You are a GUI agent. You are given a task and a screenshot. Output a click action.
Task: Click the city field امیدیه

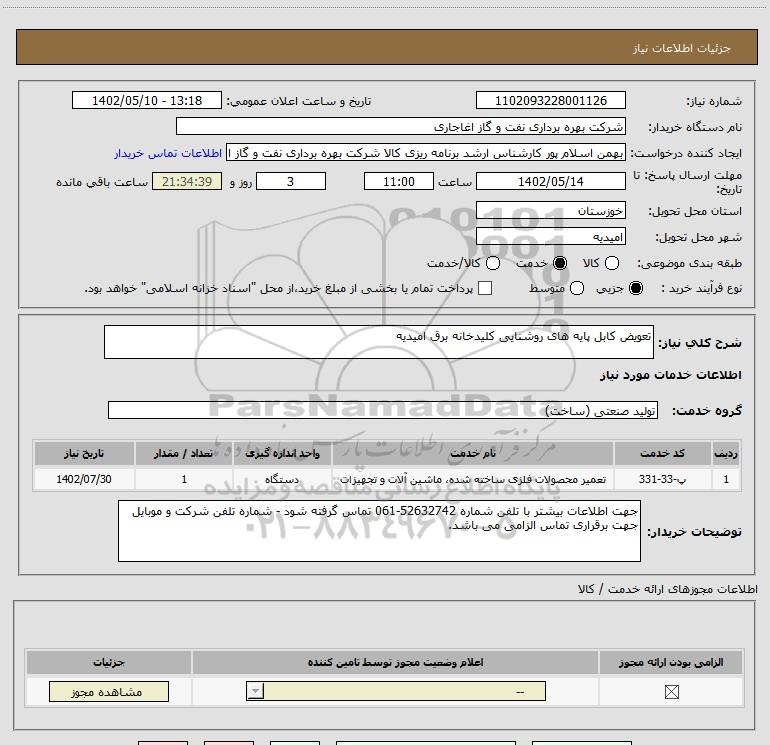coord(550,237)
